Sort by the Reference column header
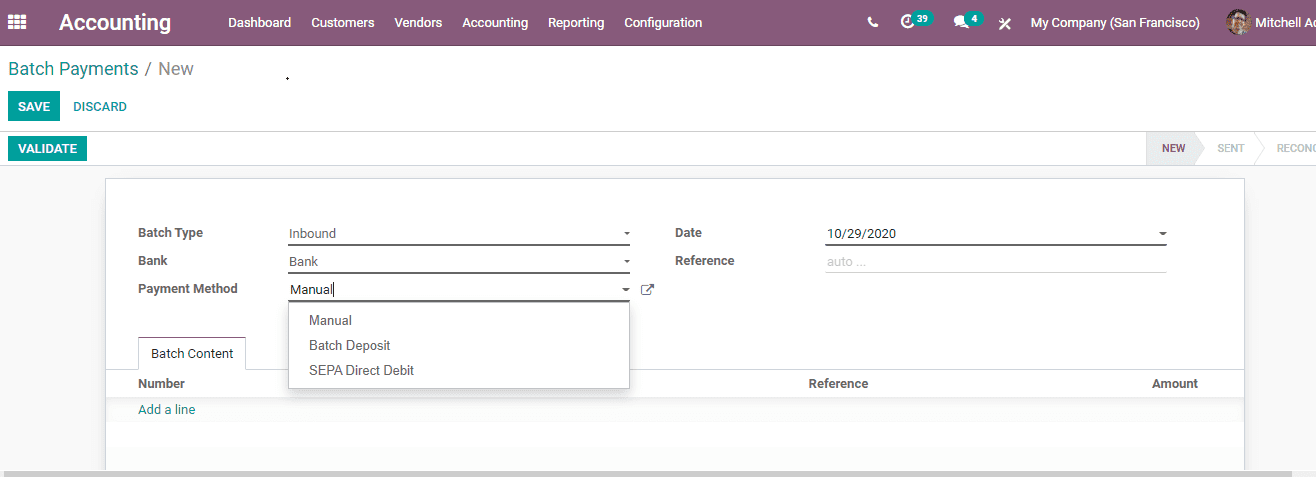Viewport: 1316px width, 477px height. coord(838,383)
